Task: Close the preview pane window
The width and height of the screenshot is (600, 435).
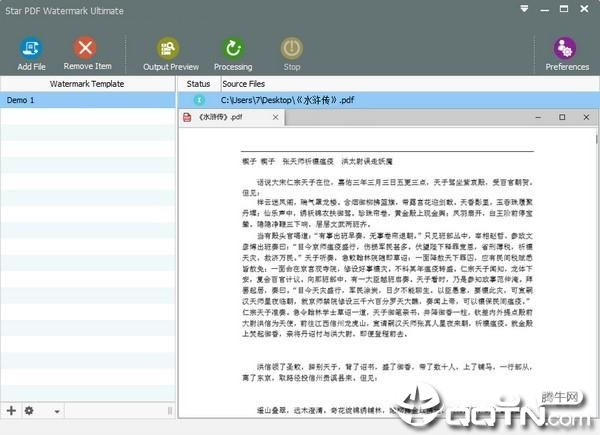Action: (586, 117)
